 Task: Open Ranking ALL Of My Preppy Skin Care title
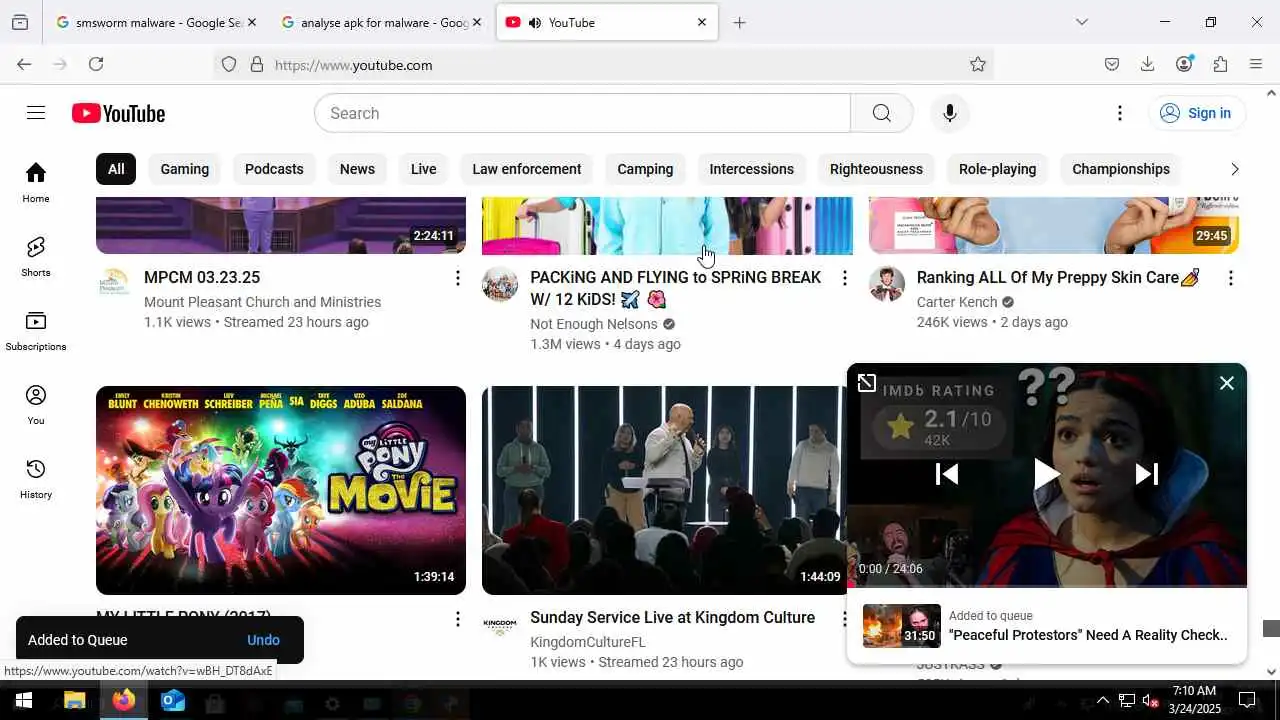[1058, 278]
